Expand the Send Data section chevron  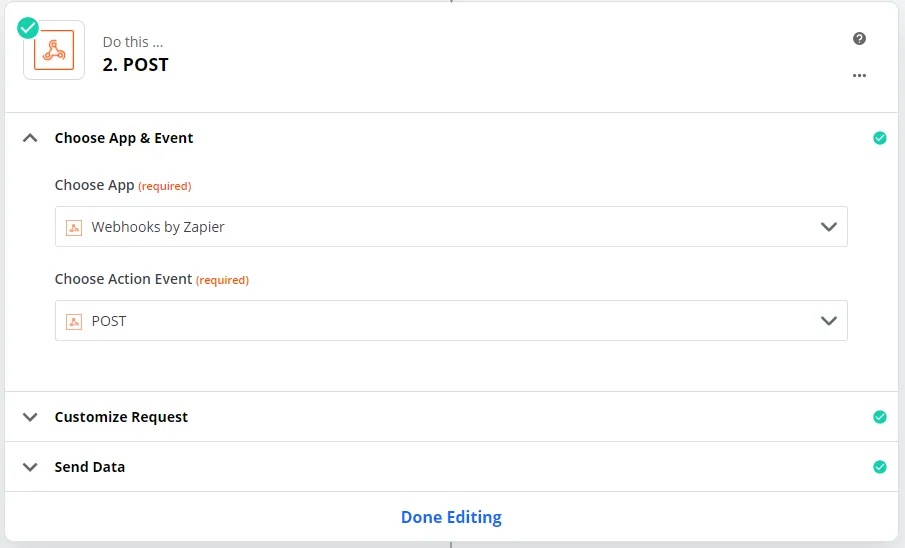30,467
